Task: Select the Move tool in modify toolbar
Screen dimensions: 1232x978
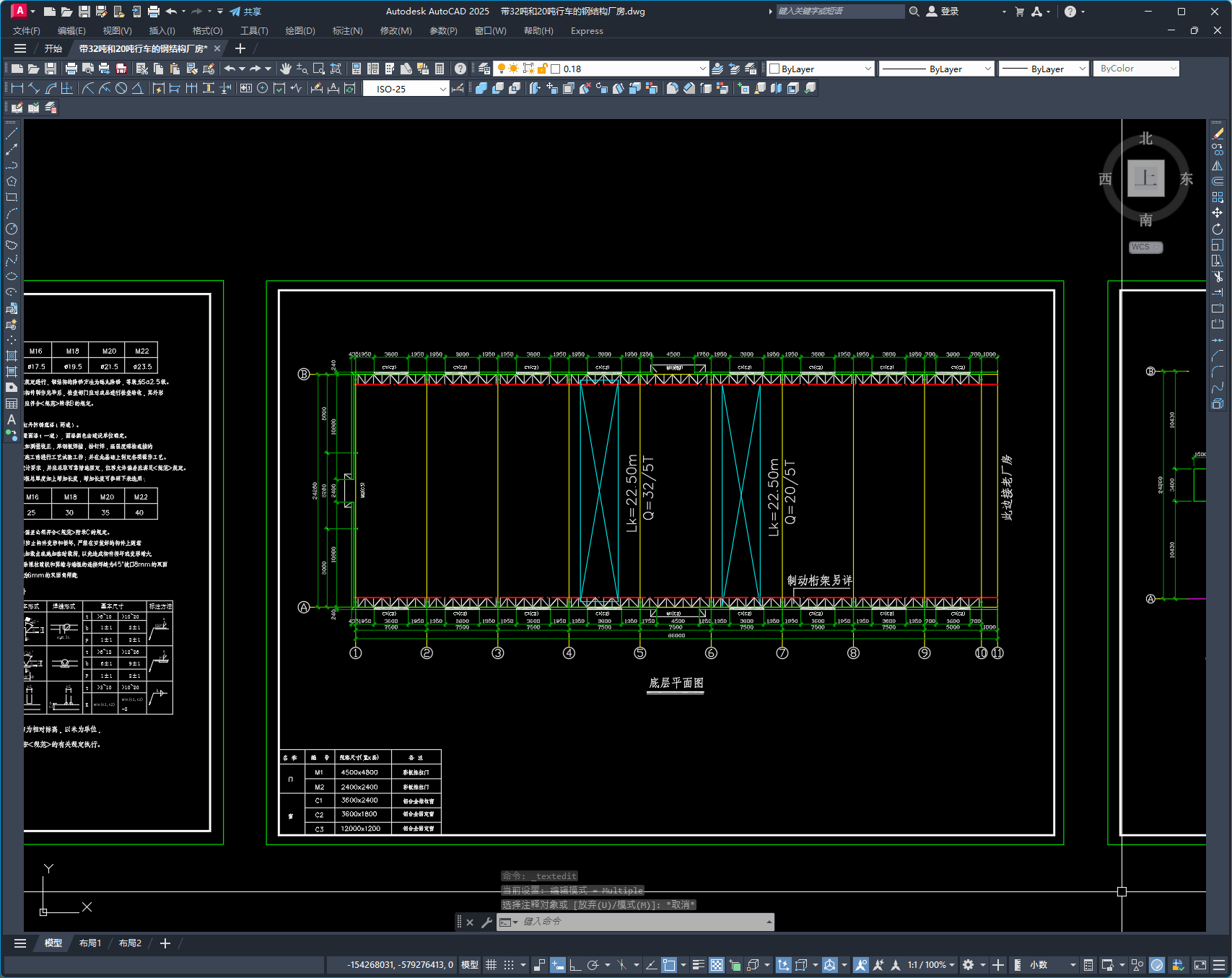Action: (1218, 213)
